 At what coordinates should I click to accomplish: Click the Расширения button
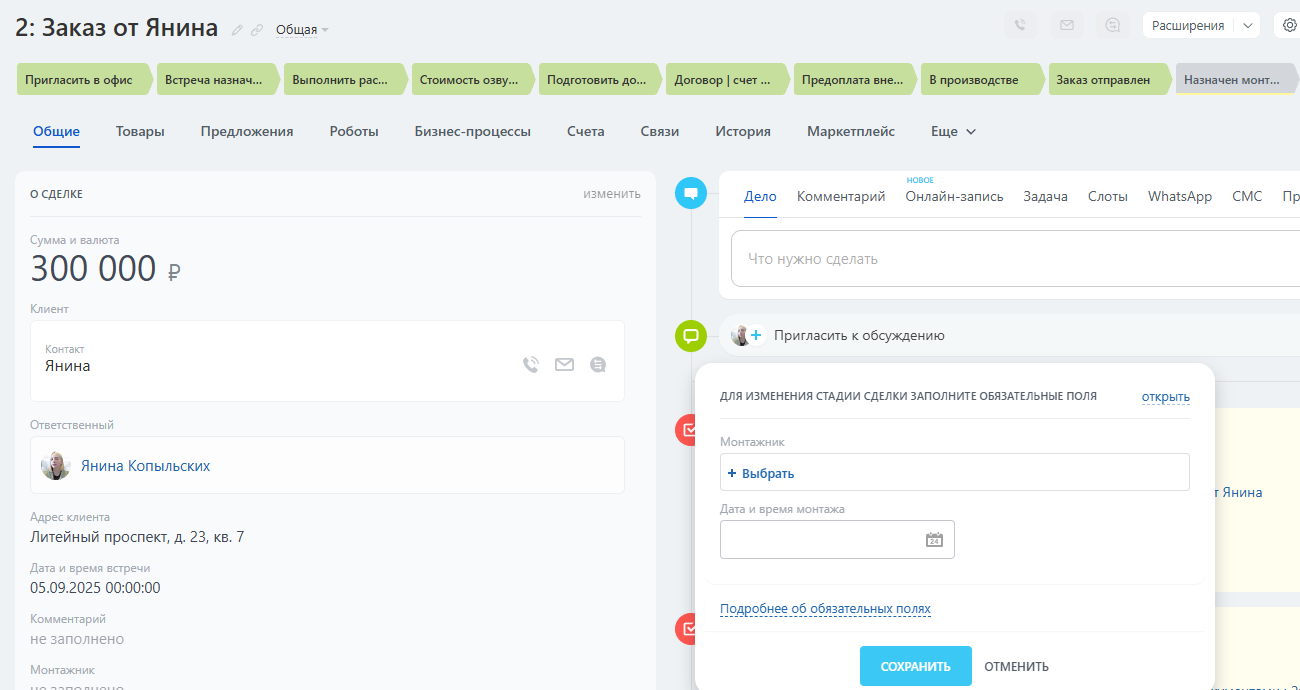(x=1188, y=26)
